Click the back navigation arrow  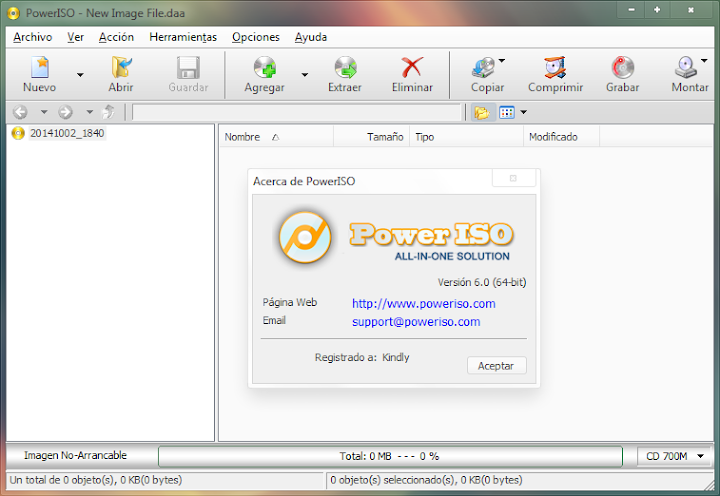20,112
